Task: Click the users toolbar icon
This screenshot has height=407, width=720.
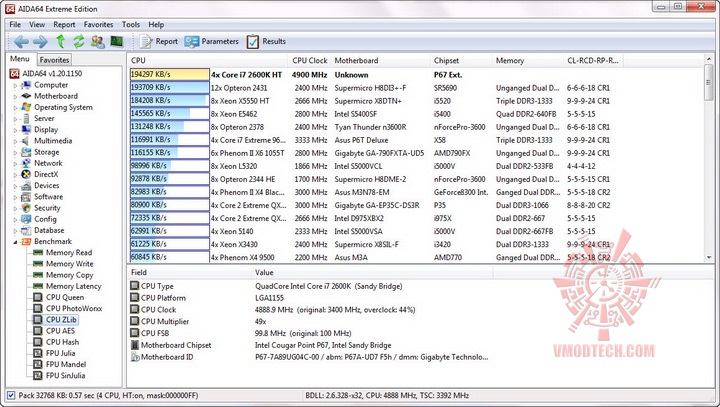Action: tap(97, 41)
